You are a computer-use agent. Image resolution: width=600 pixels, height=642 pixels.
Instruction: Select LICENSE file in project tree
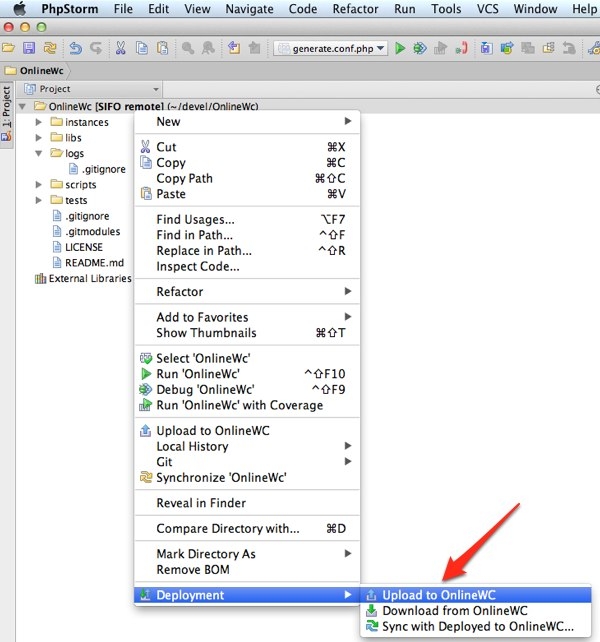point(78,247)
